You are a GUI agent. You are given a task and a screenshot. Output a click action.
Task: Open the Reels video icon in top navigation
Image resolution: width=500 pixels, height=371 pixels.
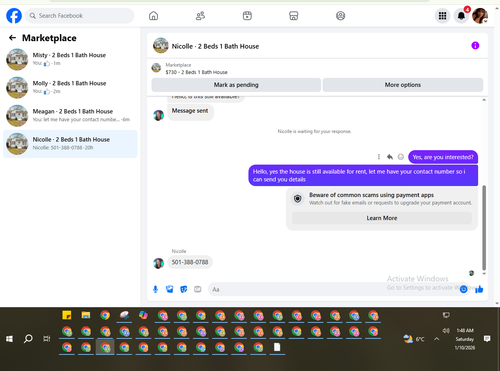click(x=247, y=16)
